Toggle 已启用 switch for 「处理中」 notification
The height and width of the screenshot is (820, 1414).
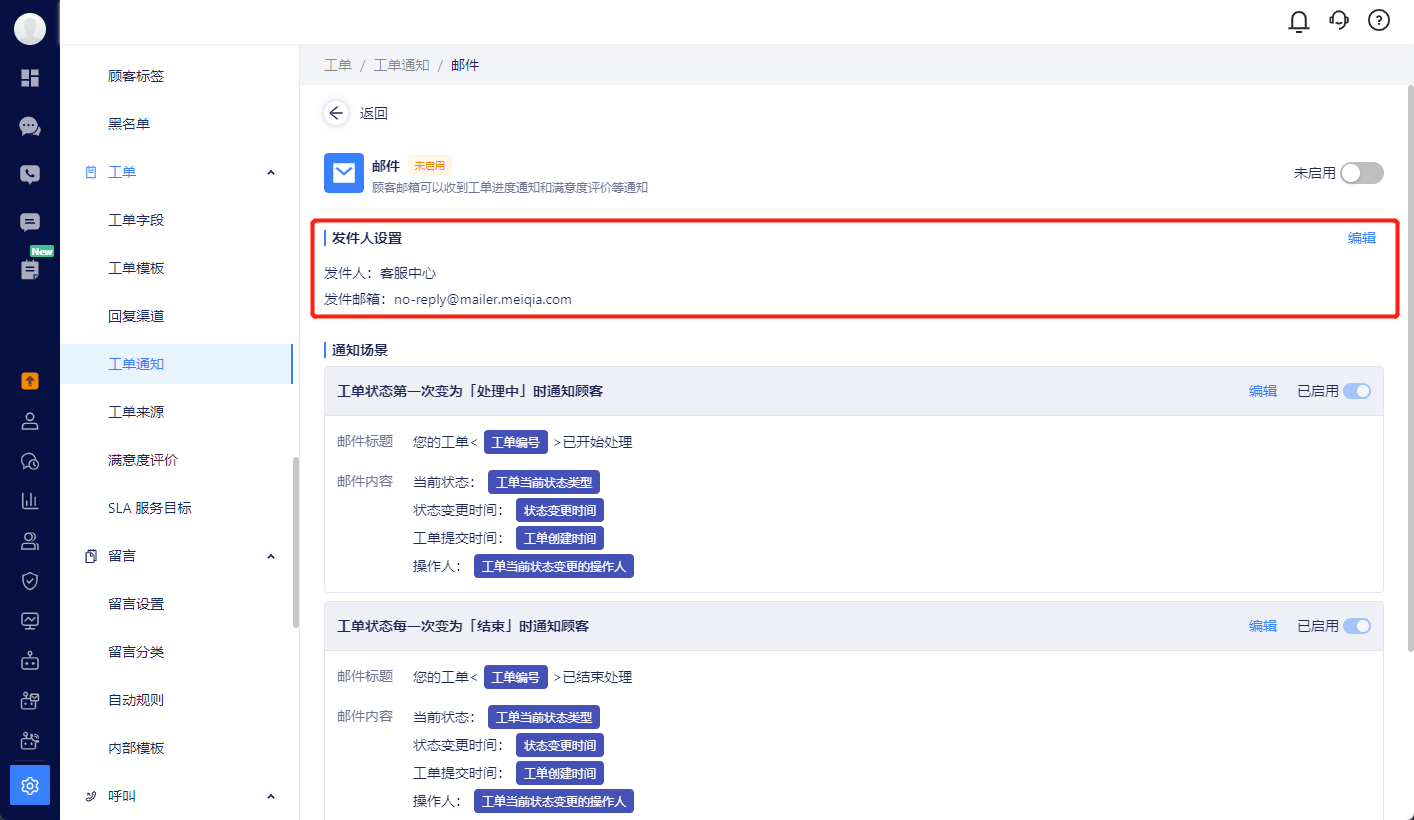tap(1357, 391)
